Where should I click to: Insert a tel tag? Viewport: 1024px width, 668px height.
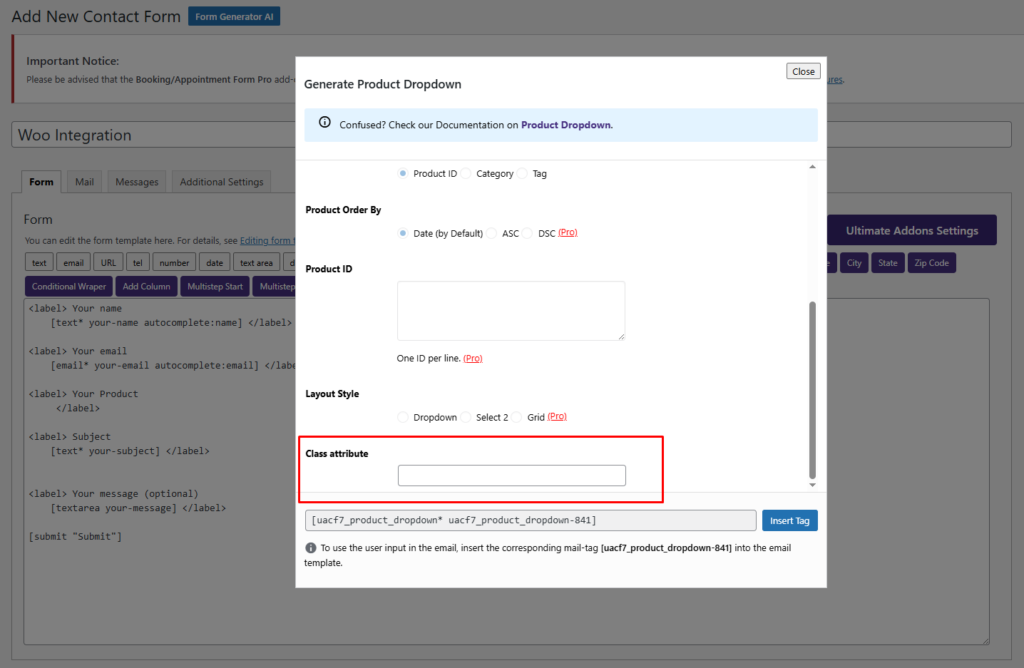pyautogui.click(x=138, y=262)
